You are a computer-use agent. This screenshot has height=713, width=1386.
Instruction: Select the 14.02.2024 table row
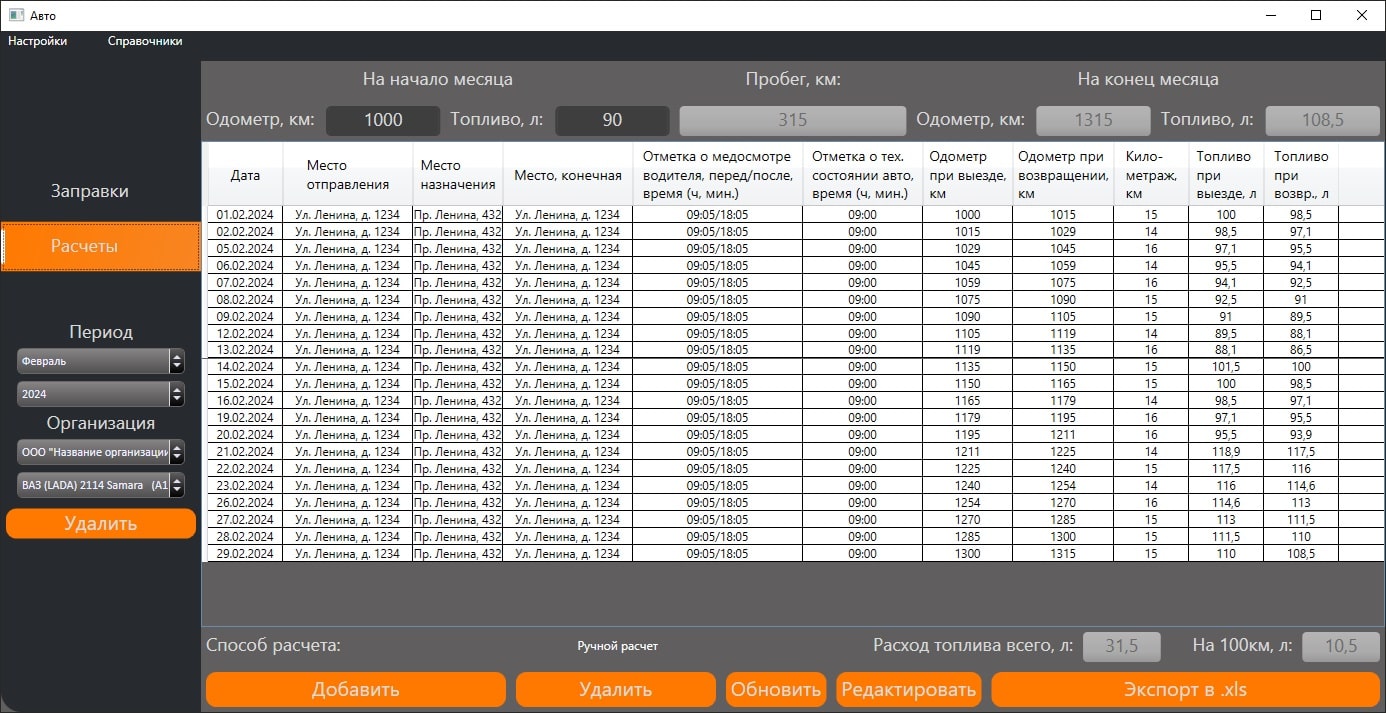coord(245,367)
